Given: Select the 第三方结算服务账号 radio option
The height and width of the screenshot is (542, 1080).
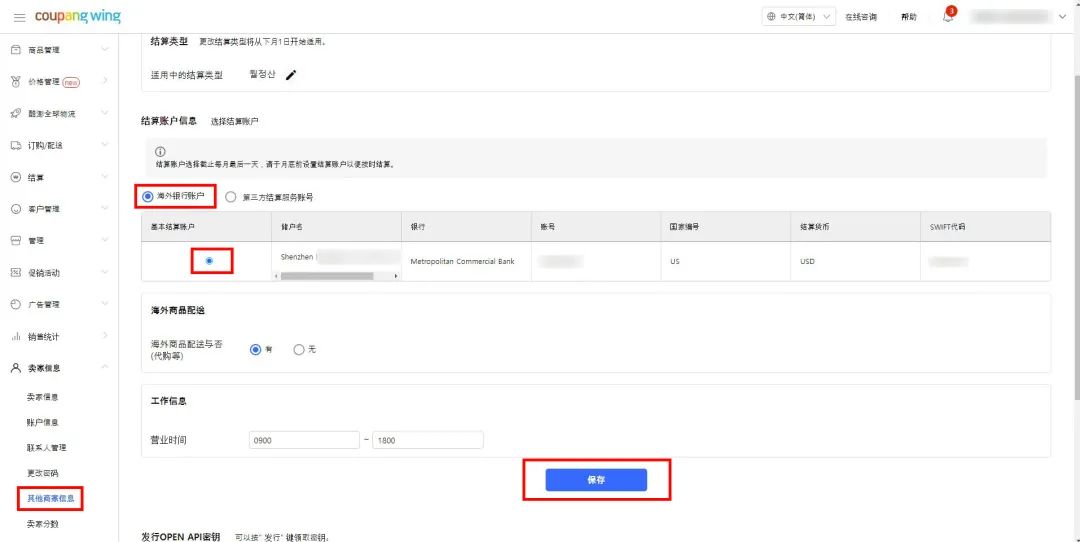Looking at the screenshot, I should tap(231, 197).
